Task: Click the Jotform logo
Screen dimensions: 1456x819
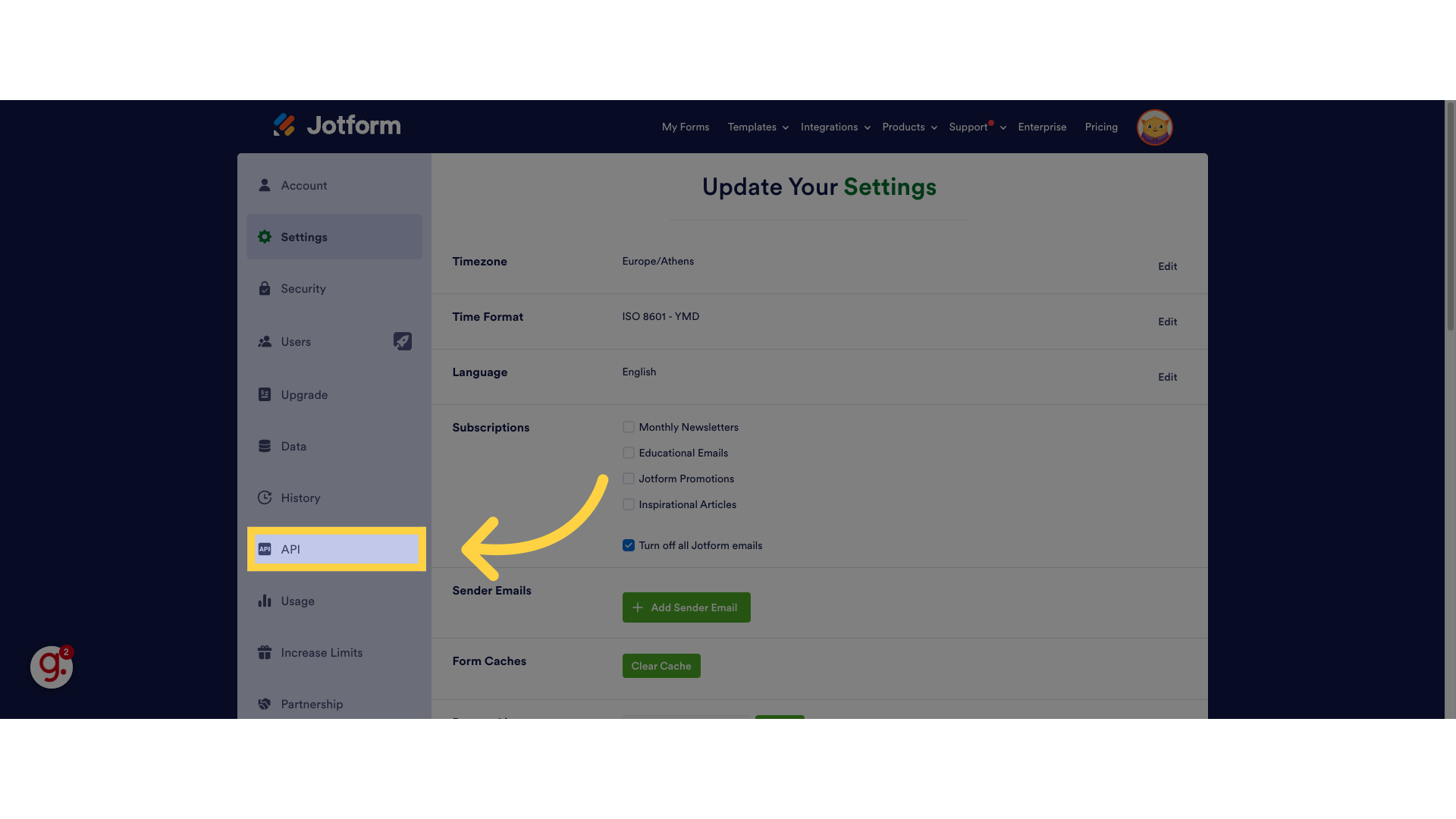Action: click(337, 125)
